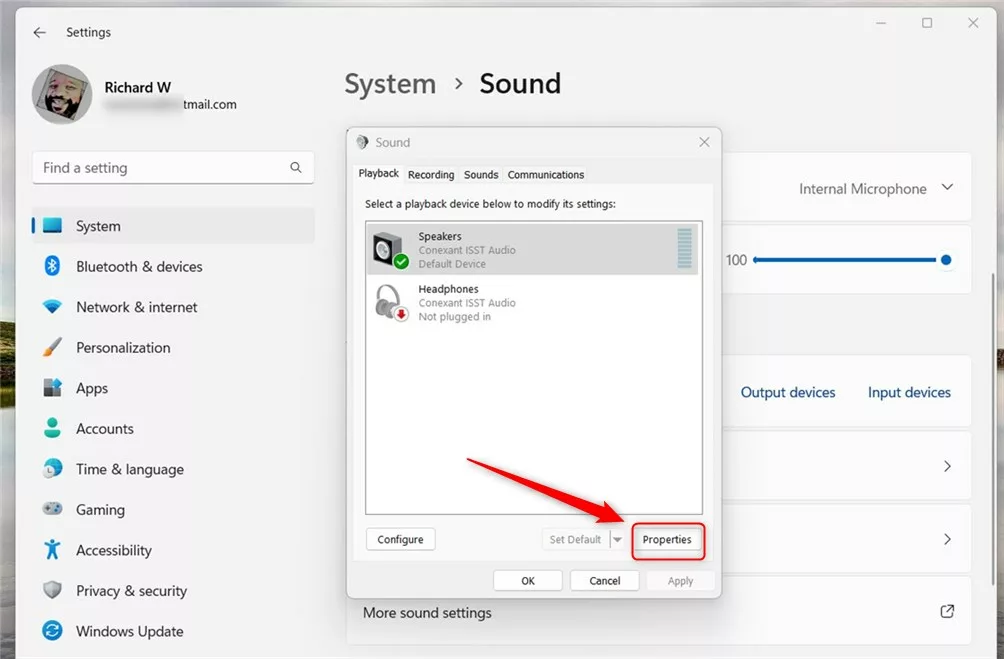The width and height of the screenshot is (1004, 659).
Task: Switch to the Communications tab
Action: [x=546, y=175]
